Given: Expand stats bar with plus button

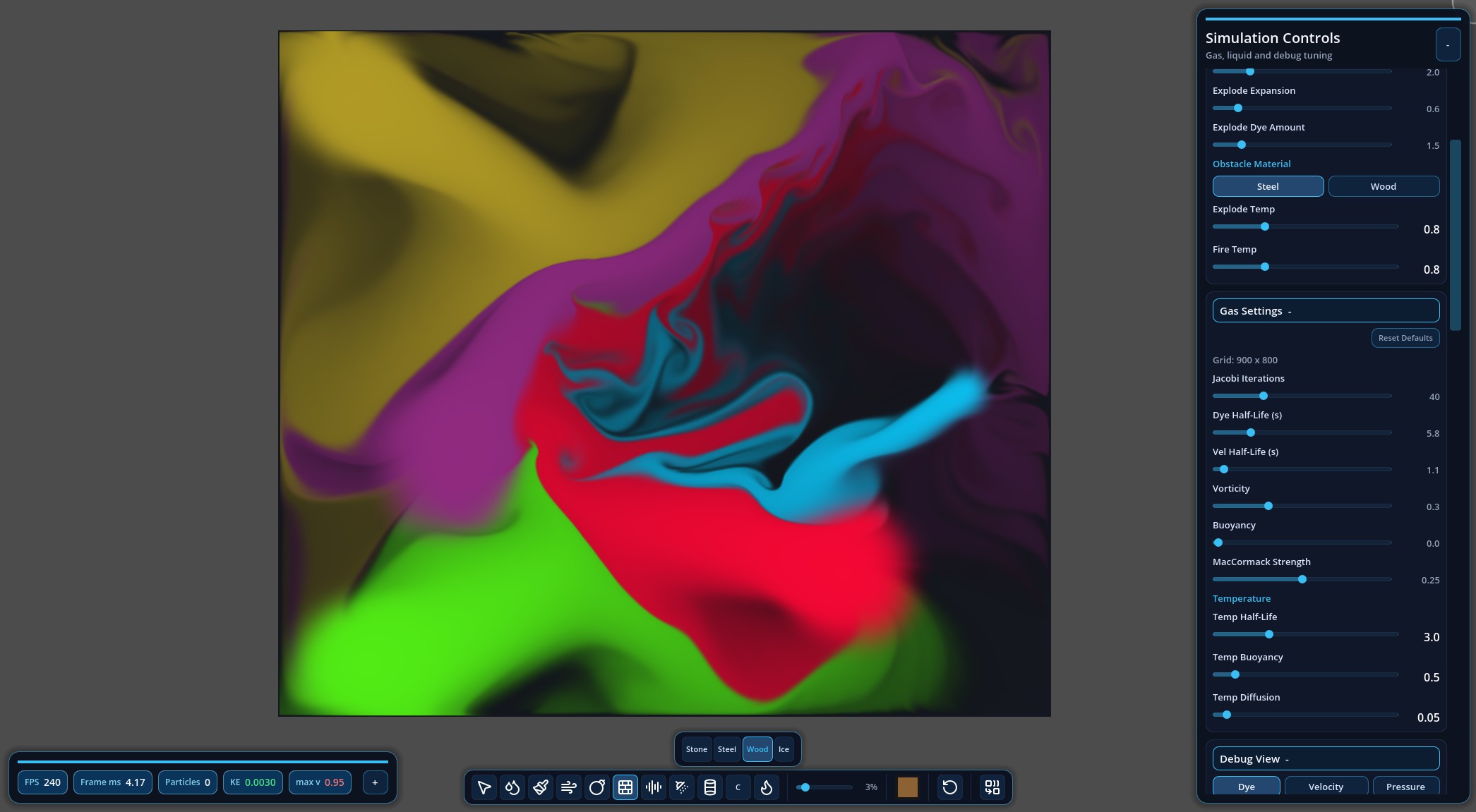Looking at the screenshot, I should click(375, 782).
